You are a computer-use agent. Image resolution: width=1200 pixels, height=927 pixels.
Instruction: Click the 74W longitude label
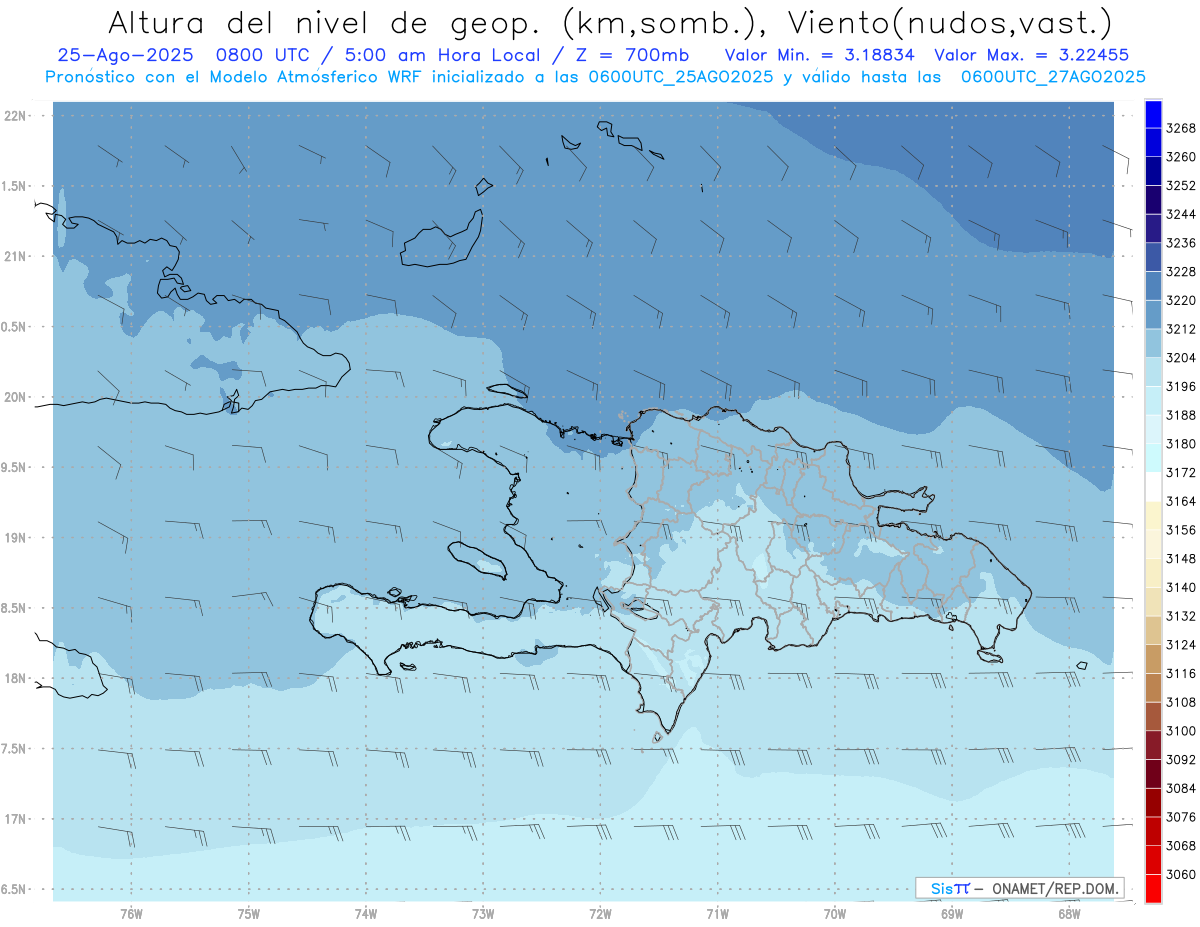point(366,913)
